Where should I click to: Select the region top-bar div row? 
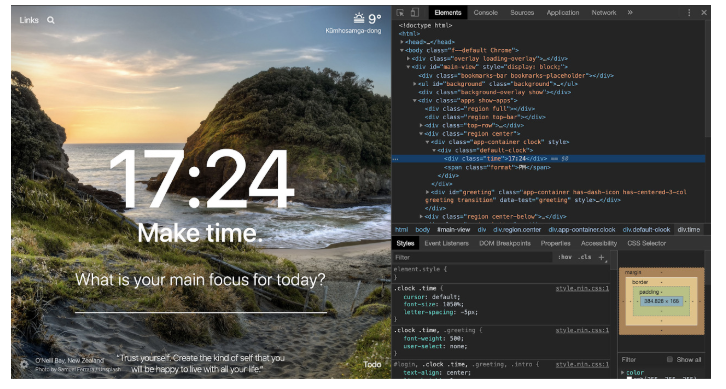tap(485, 117)
